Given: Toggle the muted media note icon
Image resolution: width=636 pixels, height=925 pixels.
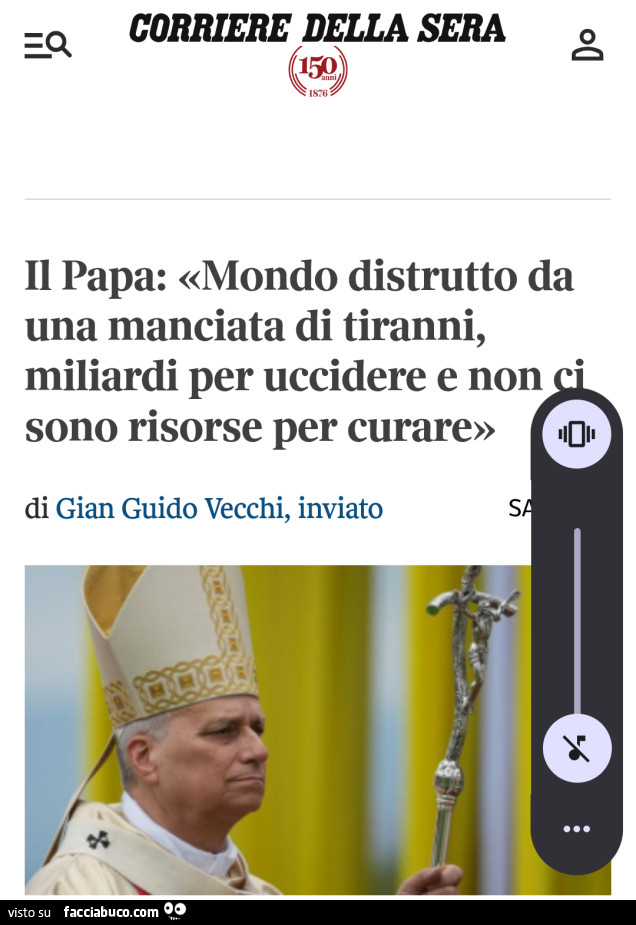Looking at the screenshot, I should coord(576,748).
